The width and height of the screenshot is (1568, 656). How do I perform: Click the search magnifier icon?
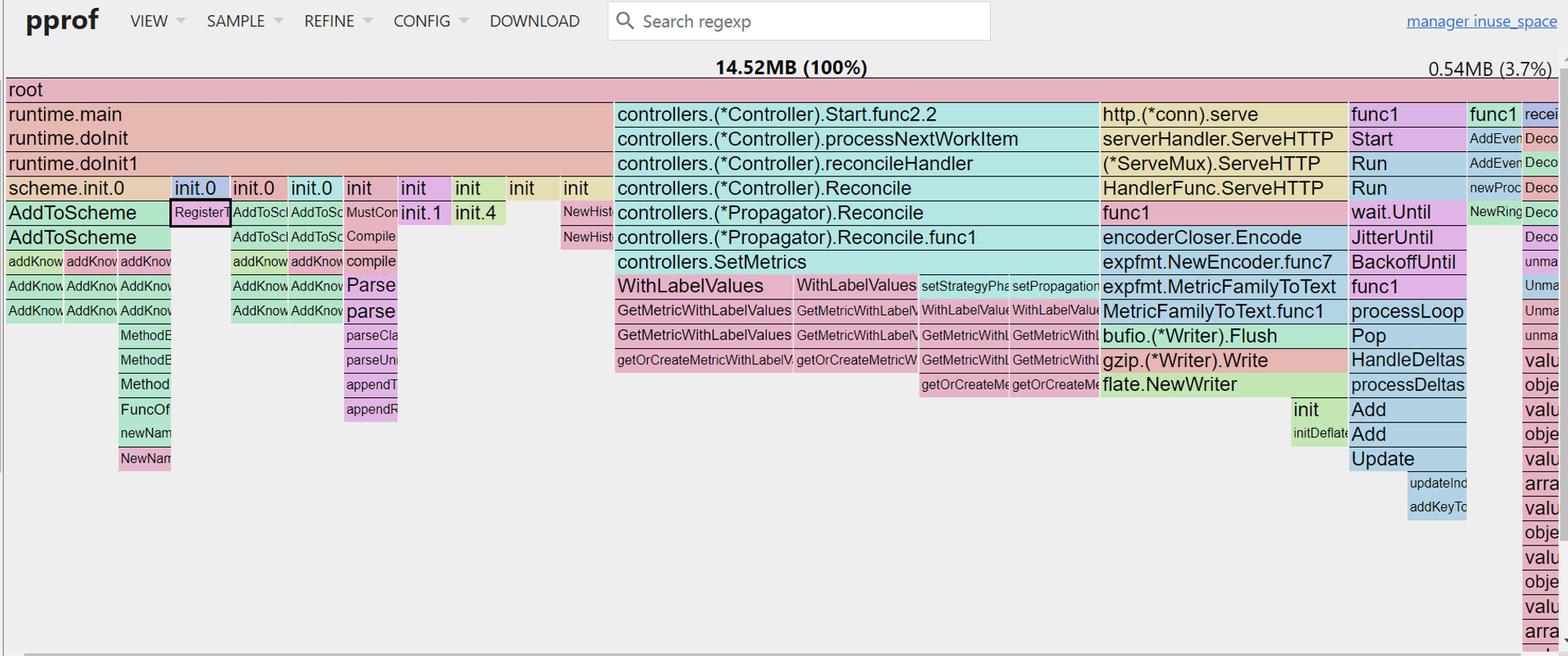625,20
